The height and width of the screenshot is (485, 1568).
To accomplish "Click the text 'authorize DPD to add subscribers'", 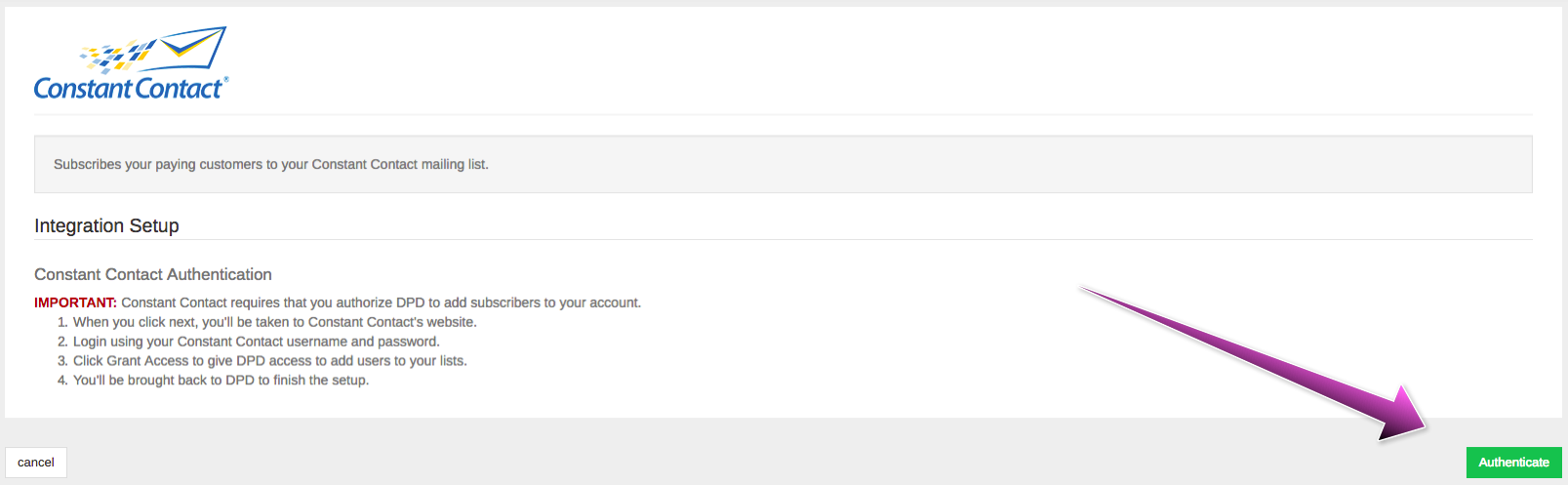I will [439, 303].
